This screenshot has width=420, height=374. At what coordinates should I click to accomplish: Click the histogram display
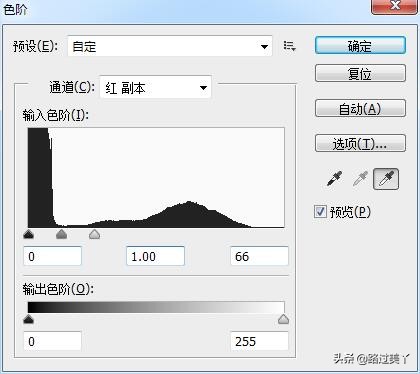point(156,178)
